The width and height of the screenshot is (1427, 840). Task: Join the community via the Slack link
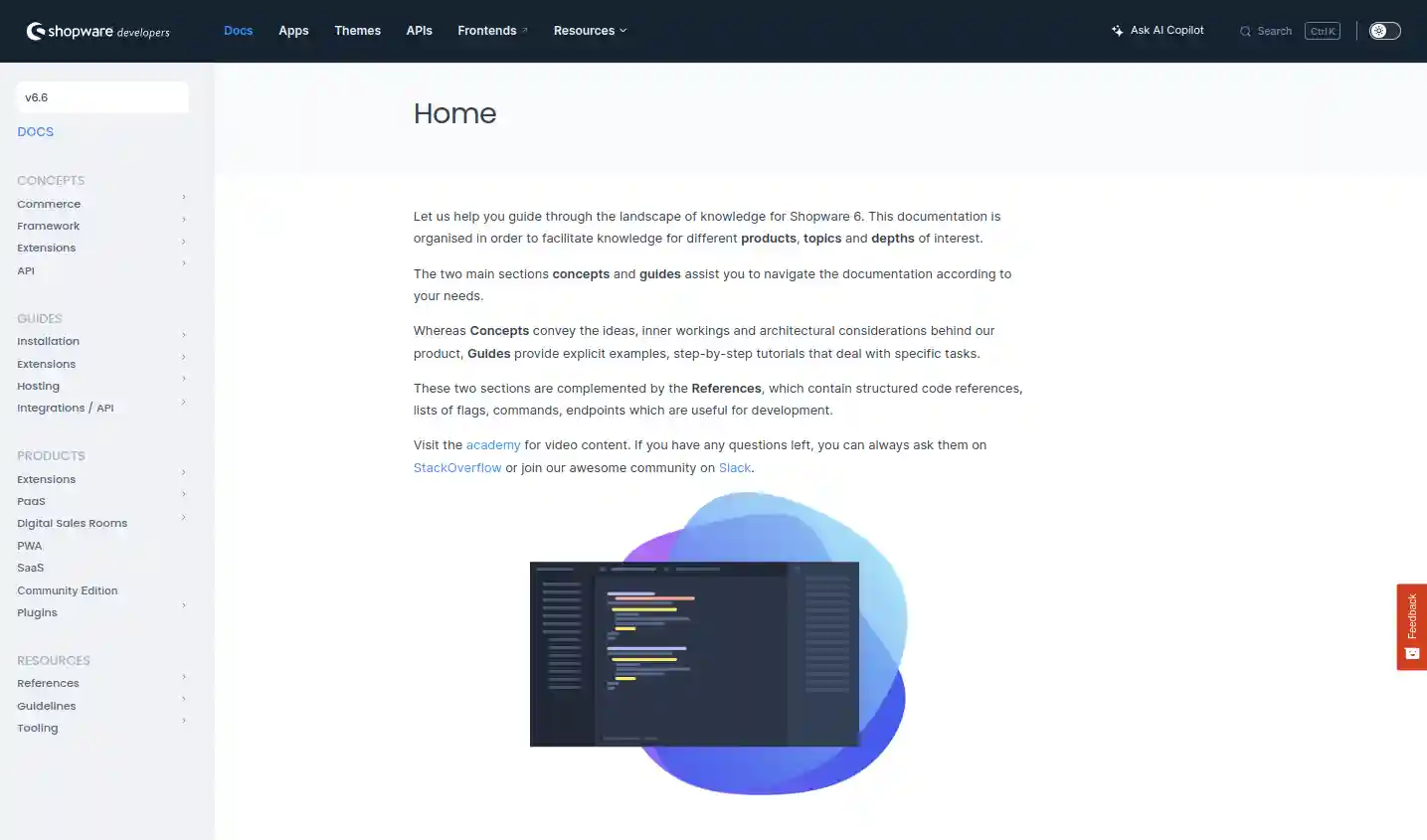tap(735, 467)
